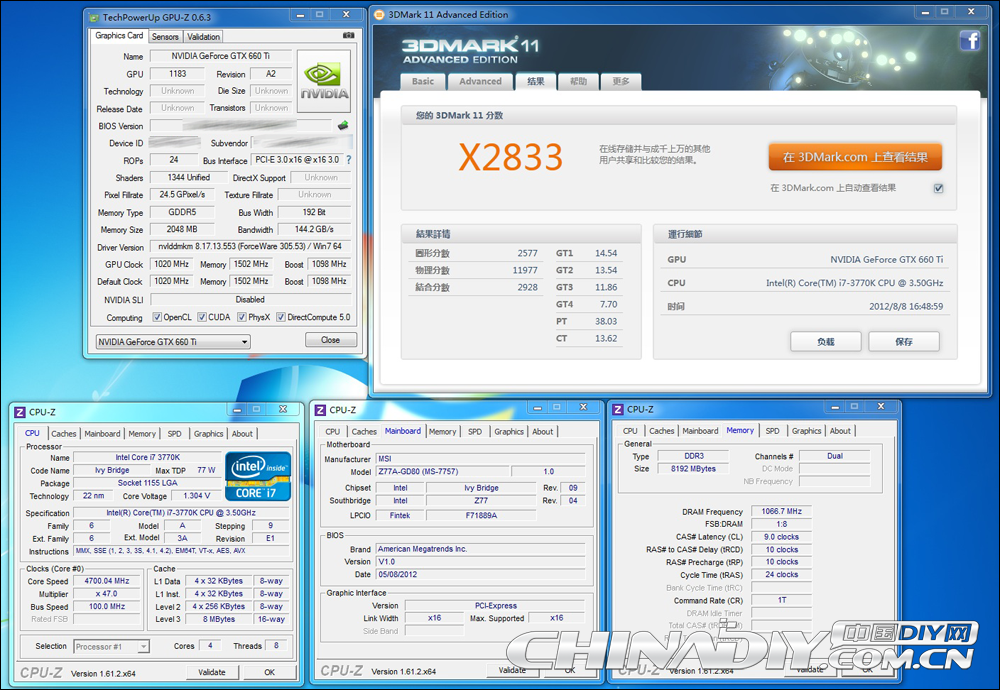
Task: Click the 保存 button in 3DMark 11
Action: [904, 342]
